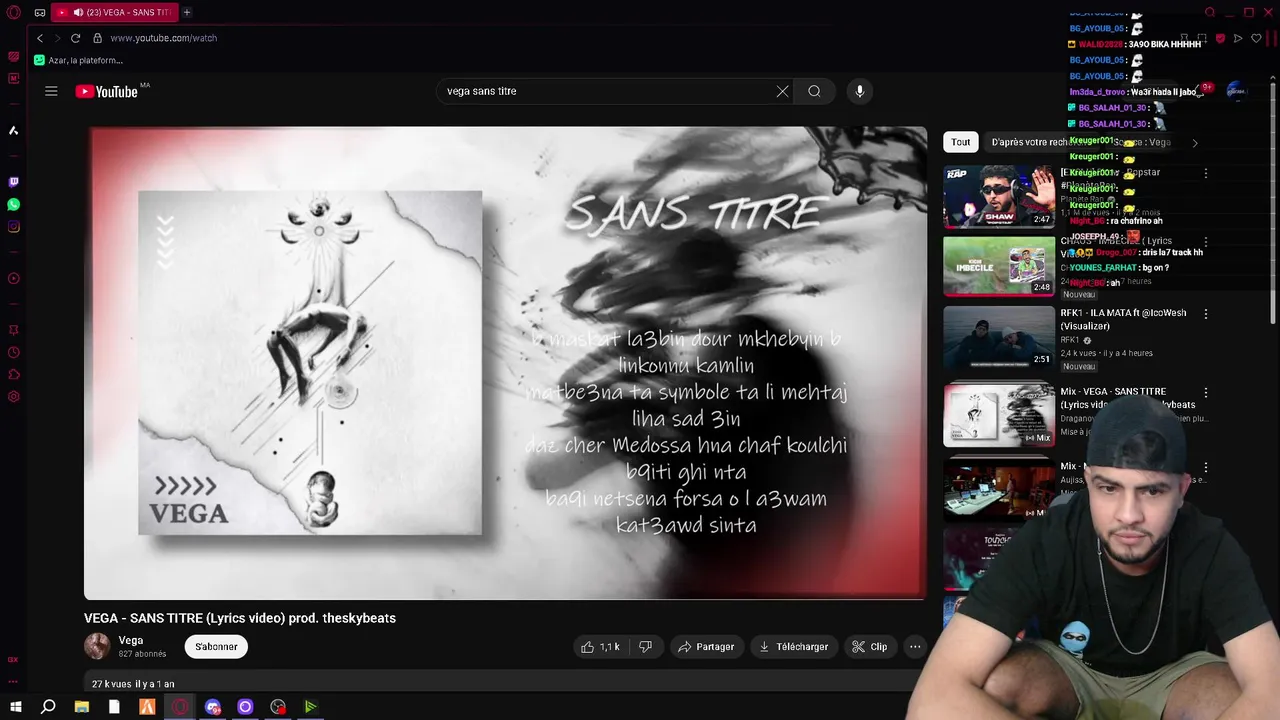
Task: Open more actions ellipsis below the video
Action: 915,647
